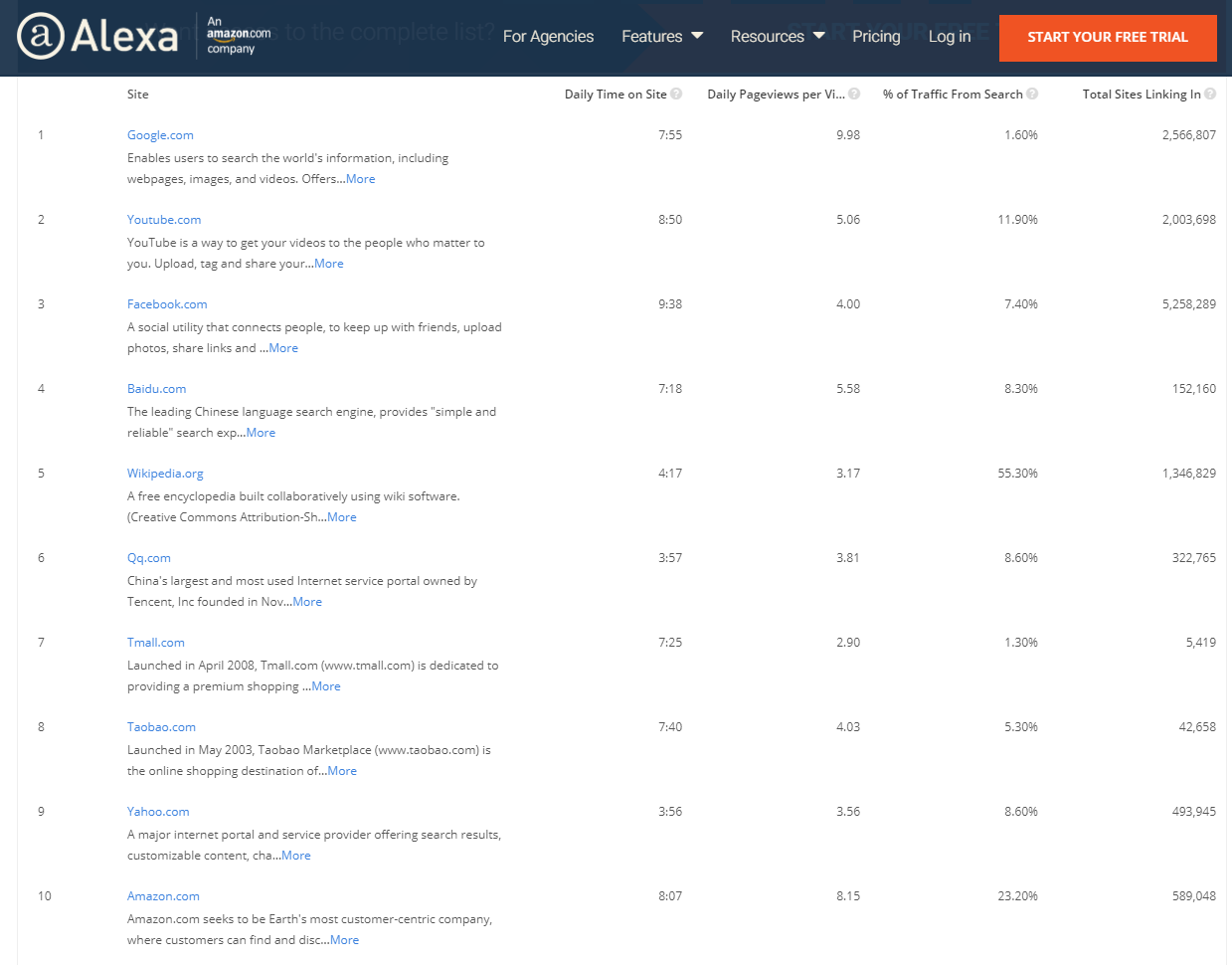The height and width of the screenshot is (965, 1232).
Task: Click the rank number 5 cell
Action: 41,474
